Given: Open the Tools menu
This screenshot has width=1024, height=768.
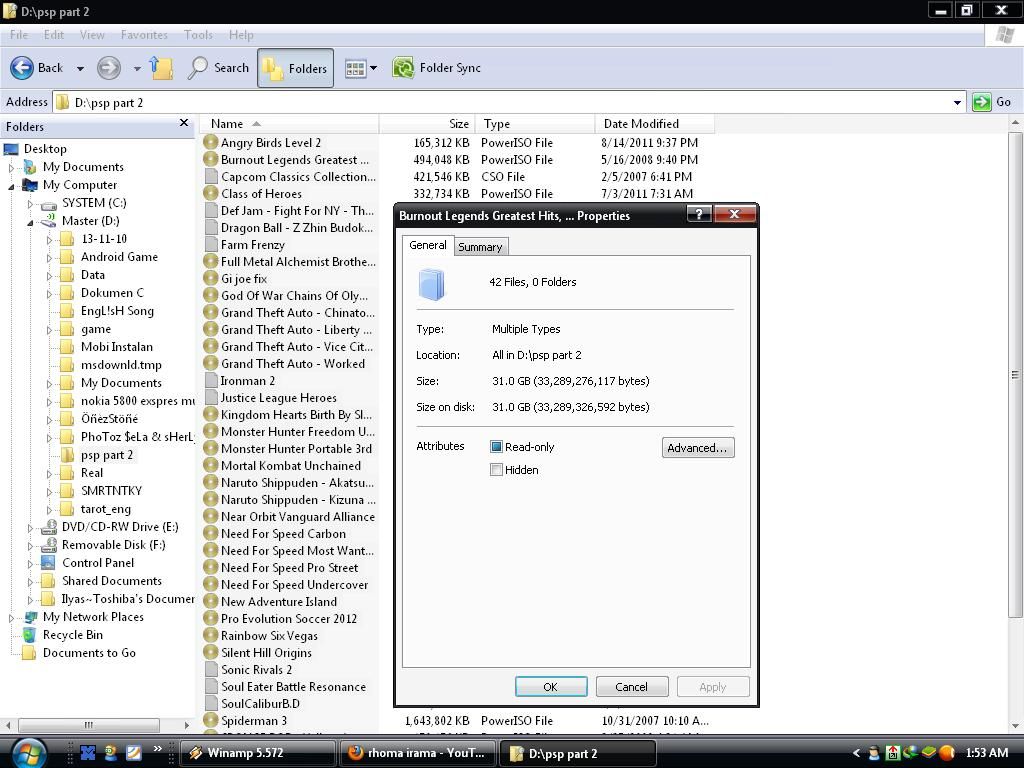Looking at the screenshot, I should pos(198,35).
